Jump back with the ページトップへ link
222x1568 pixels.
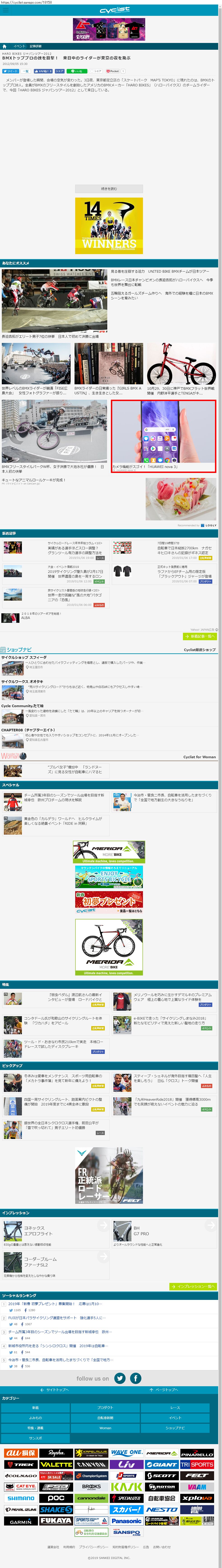tap(163, 1390)
